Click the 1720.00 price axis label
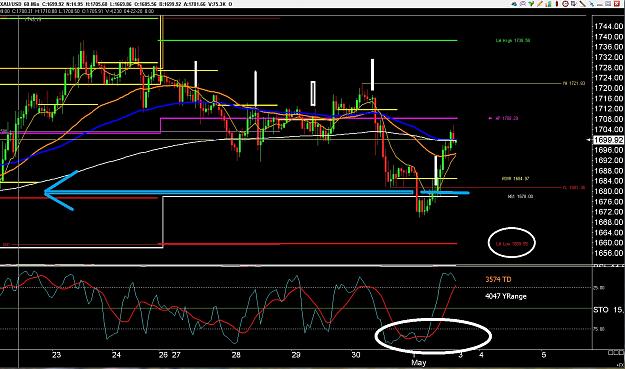 click(x=608, y=88)
